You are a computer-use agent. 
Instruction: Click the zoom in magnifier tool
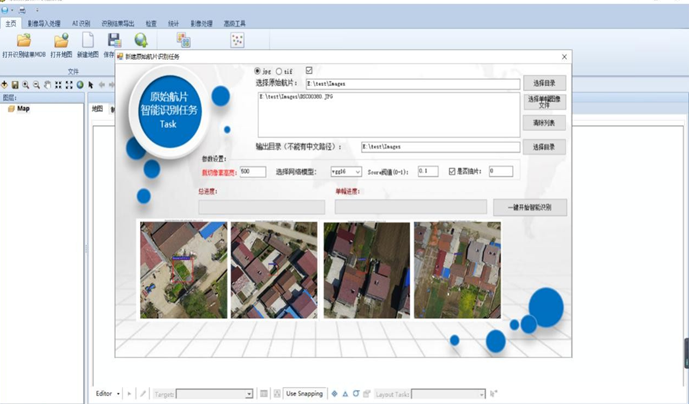[26, 85]
